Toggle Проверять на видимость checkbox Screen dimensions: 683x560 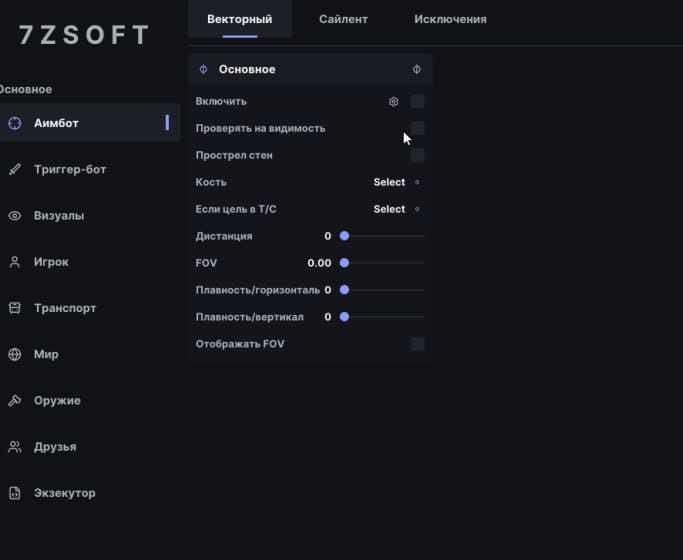[x=417, y=128]
